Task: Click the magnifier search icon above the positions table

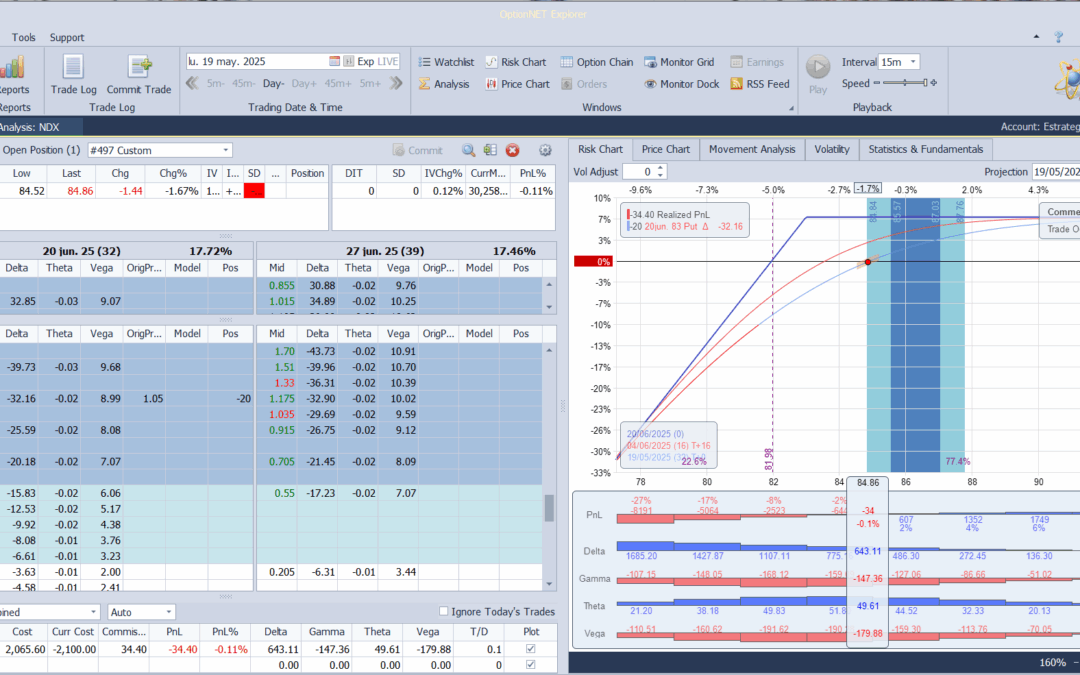Action: pos(468,150)
